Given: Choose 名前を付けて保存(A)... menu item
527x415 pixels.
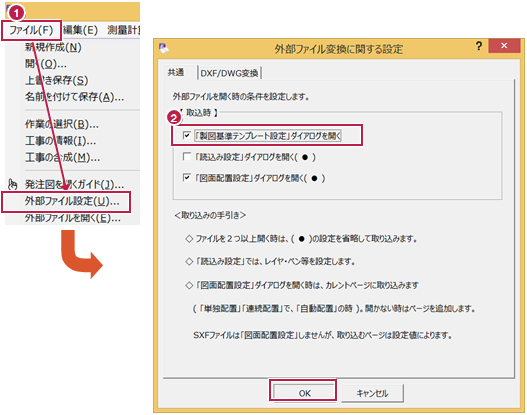Looking at the screenshot, I should pyautogui.click(x=74, y=97).
